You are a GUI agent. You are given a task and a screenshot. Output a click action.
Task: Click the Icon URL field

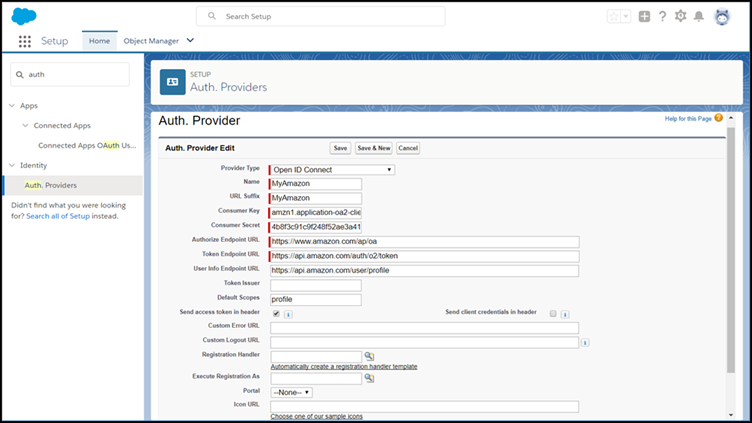[x=424, y=407]
